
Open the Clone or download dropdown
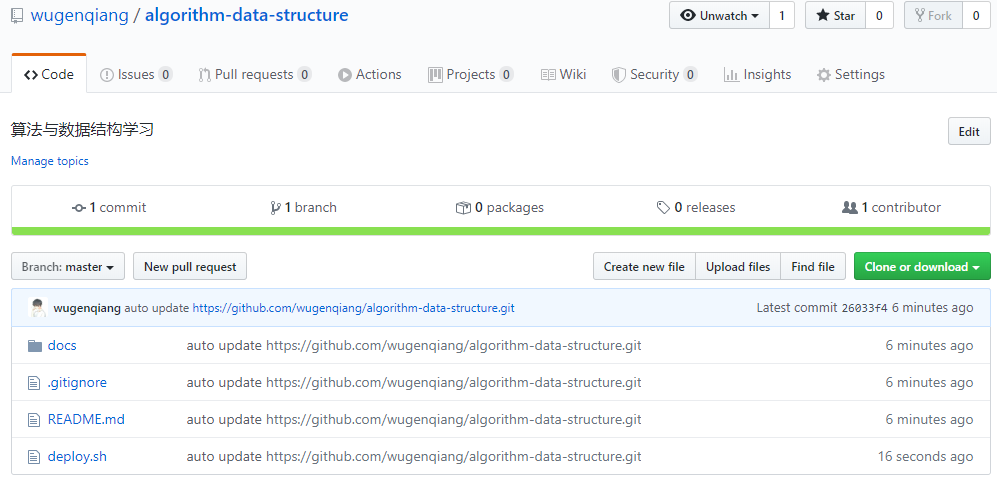922,267
